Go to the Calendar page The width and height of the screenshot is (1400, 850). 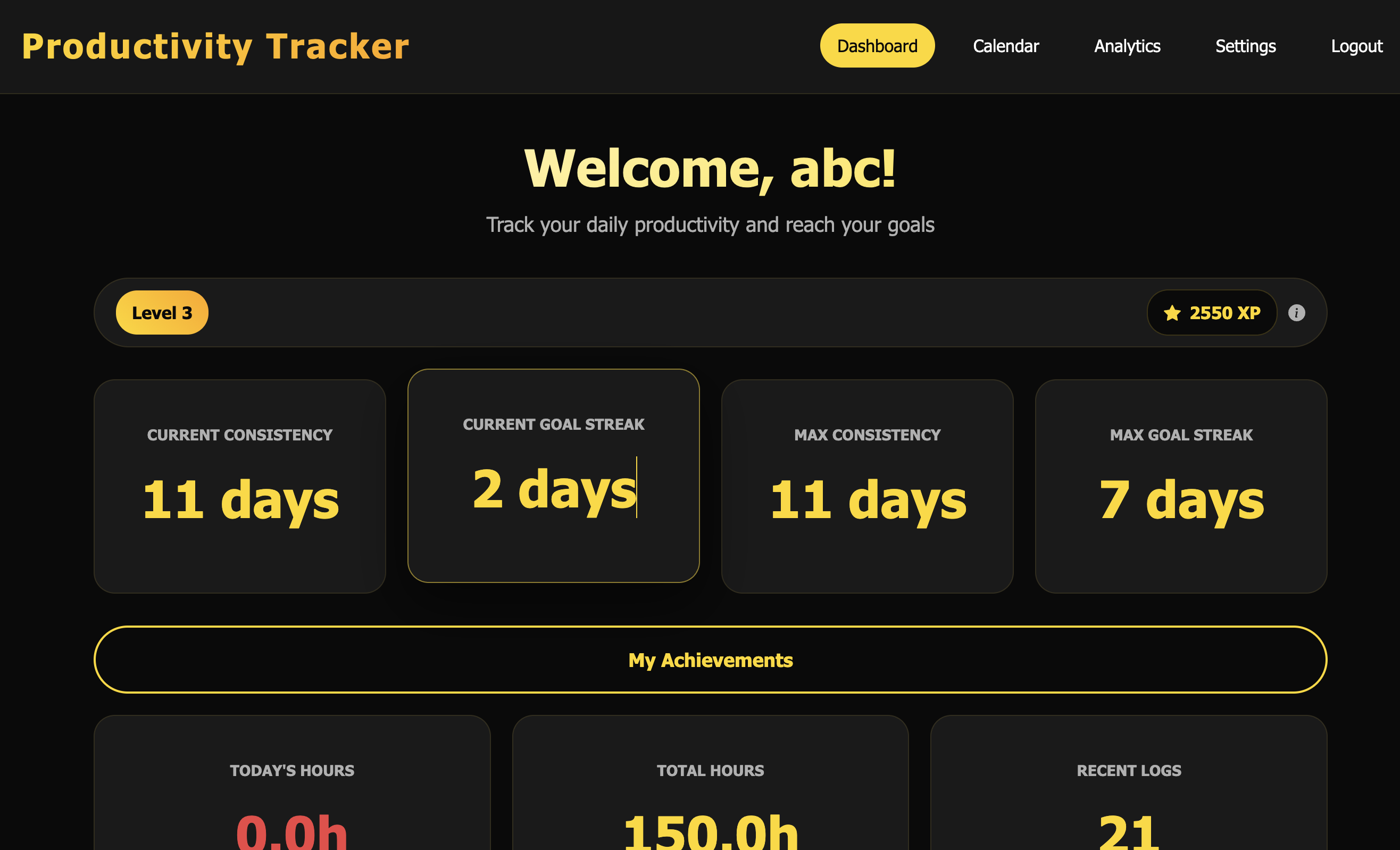tap(1005, 46)
